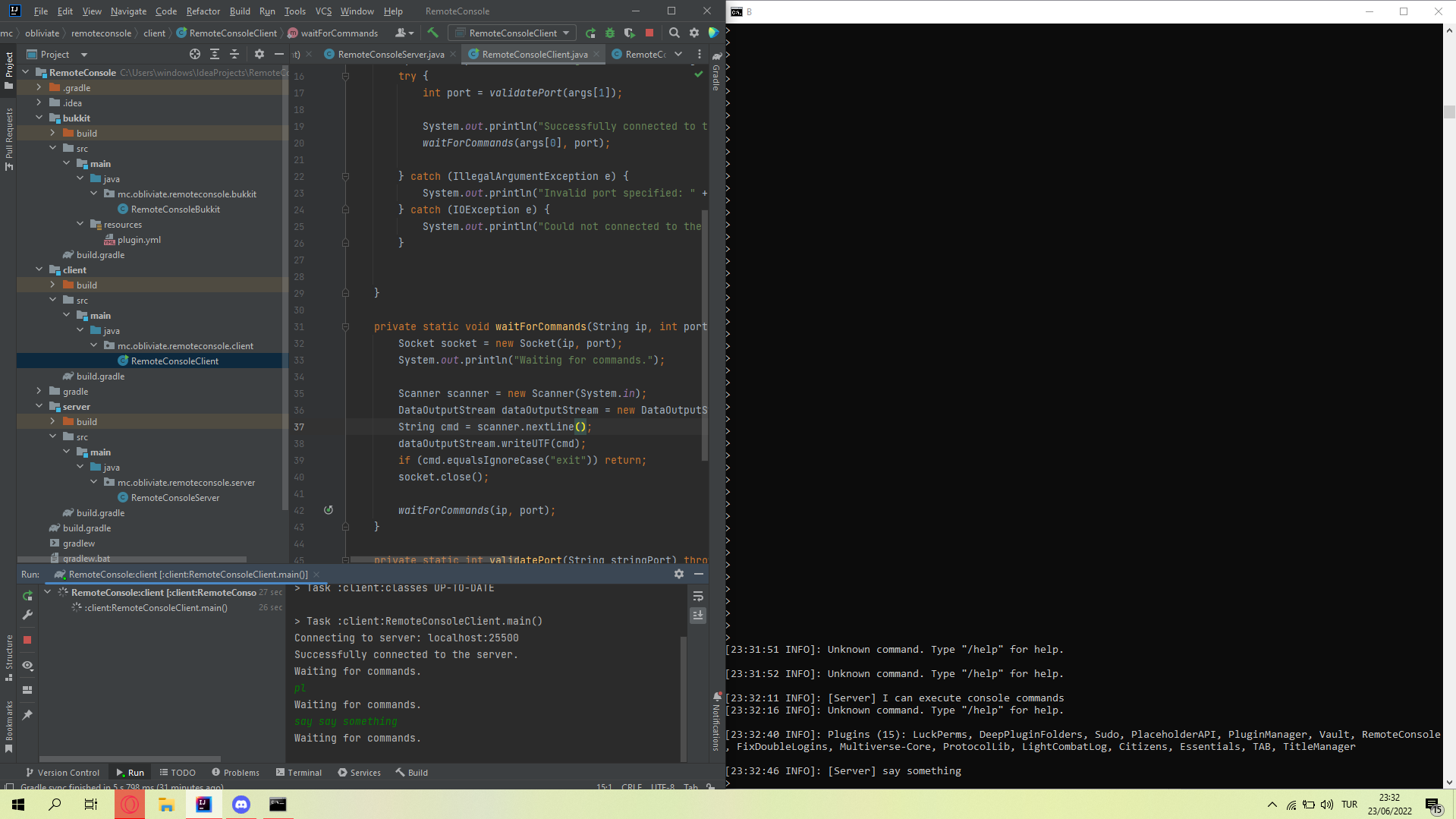1456x819 pixels.
Task: Click Run with Coverage icon in toolbar
Action: click(x=629, y=33)
